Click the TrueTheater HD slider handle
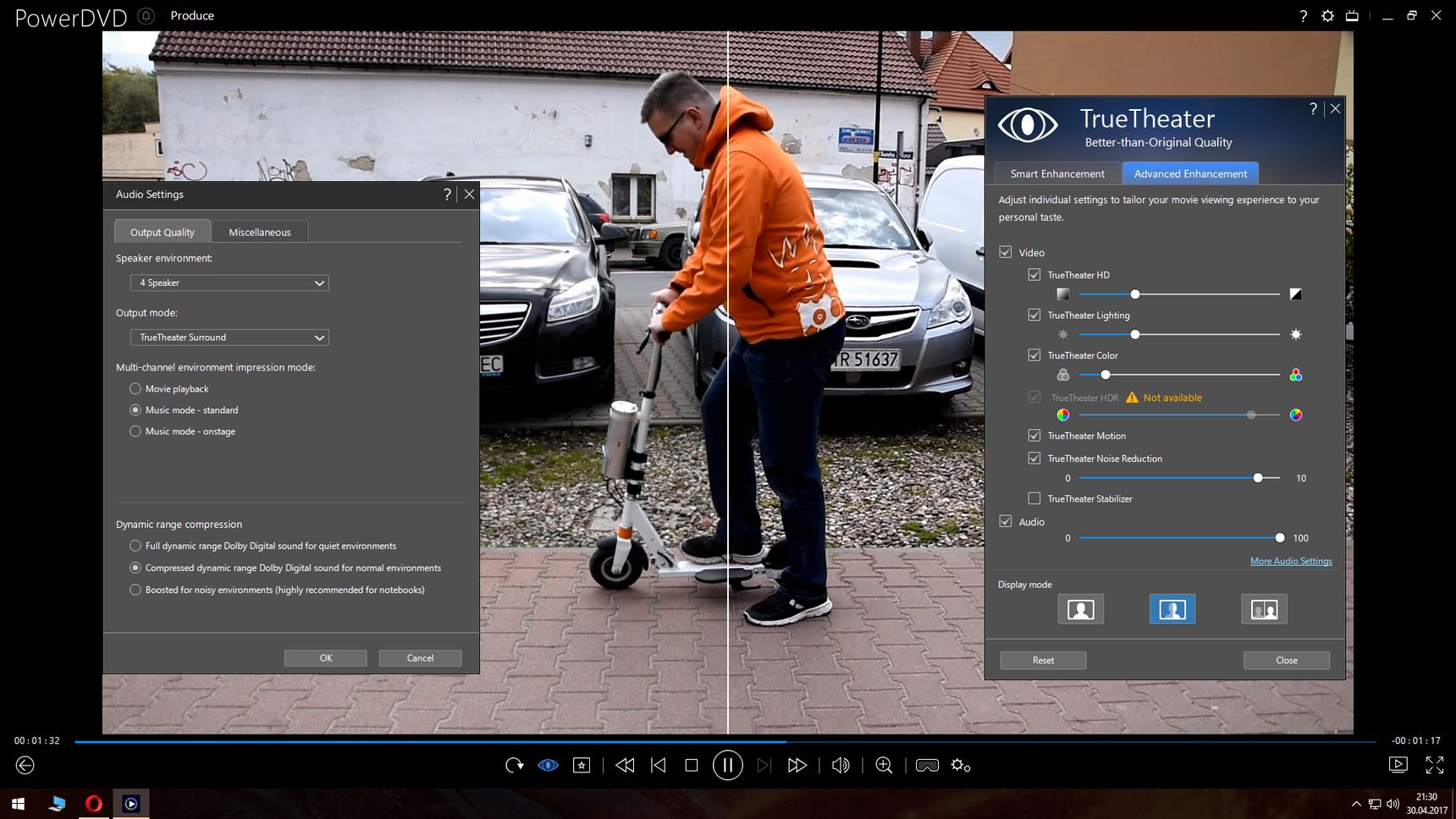This screenshot has height=819, width=1456. [x=1135, y=294]
